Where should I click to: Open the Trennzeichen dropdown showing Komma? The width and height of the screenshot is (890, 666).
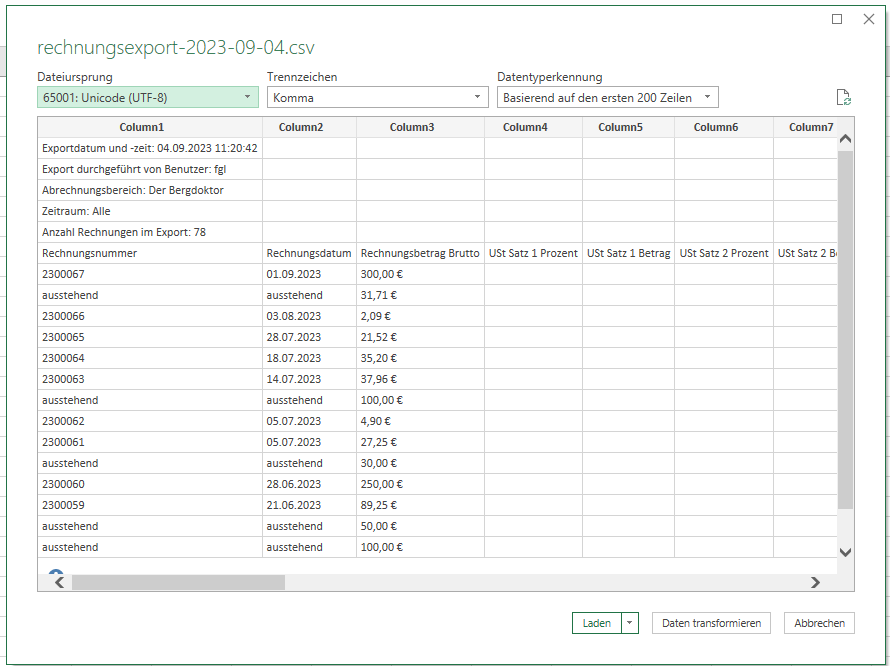pyautogui.click(x=377, y=97)
